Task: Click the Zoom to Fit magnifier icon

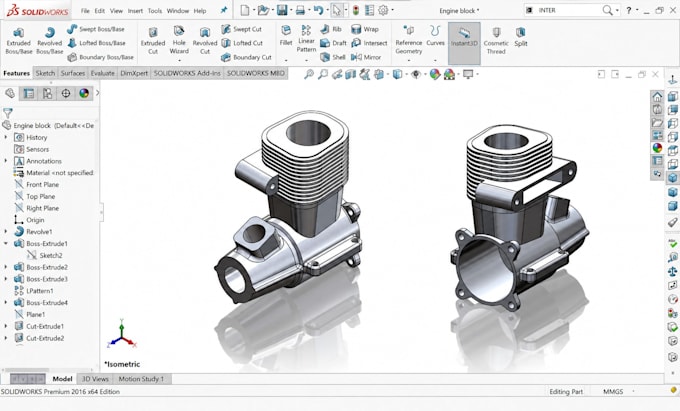Action: 309,75
